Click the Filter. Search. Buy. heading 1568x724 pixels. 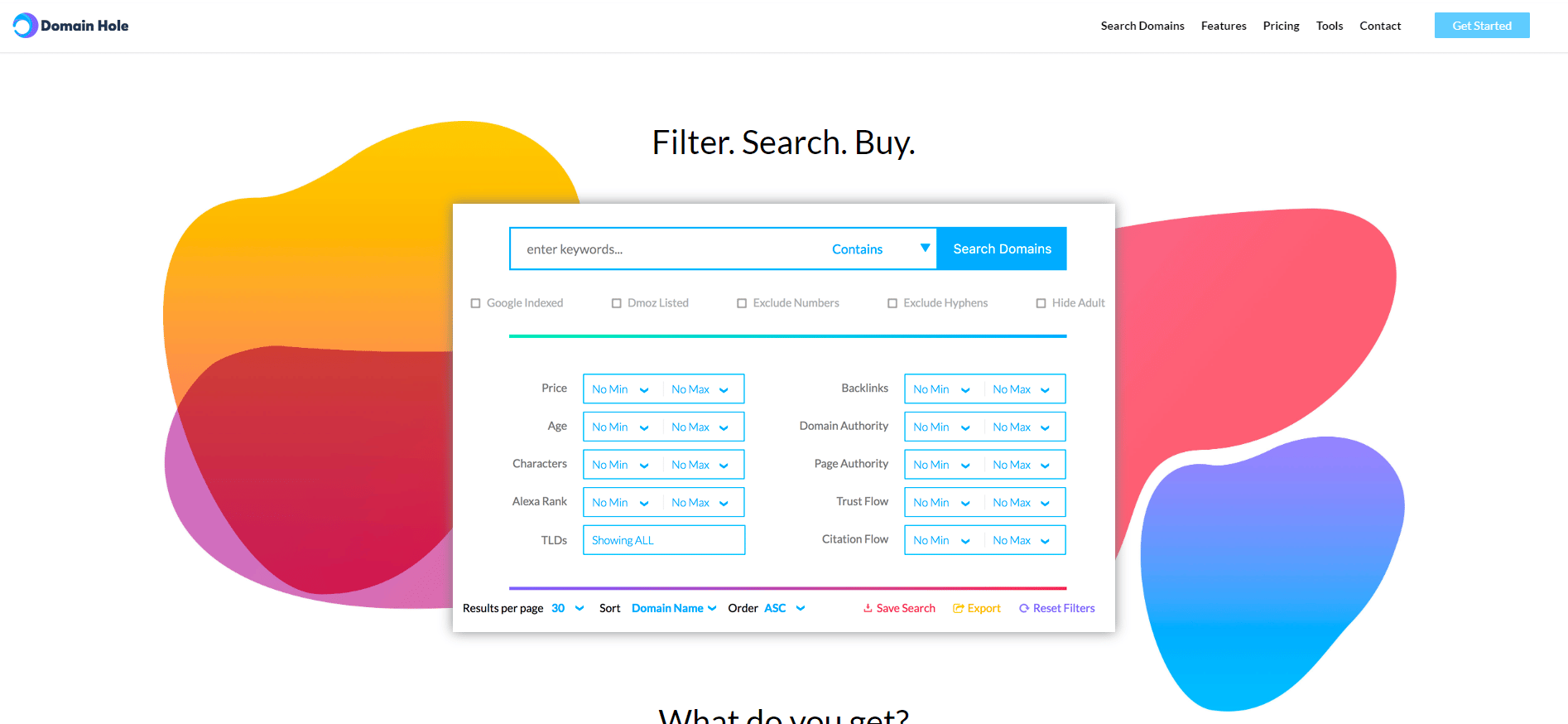[x=783, y=142]
